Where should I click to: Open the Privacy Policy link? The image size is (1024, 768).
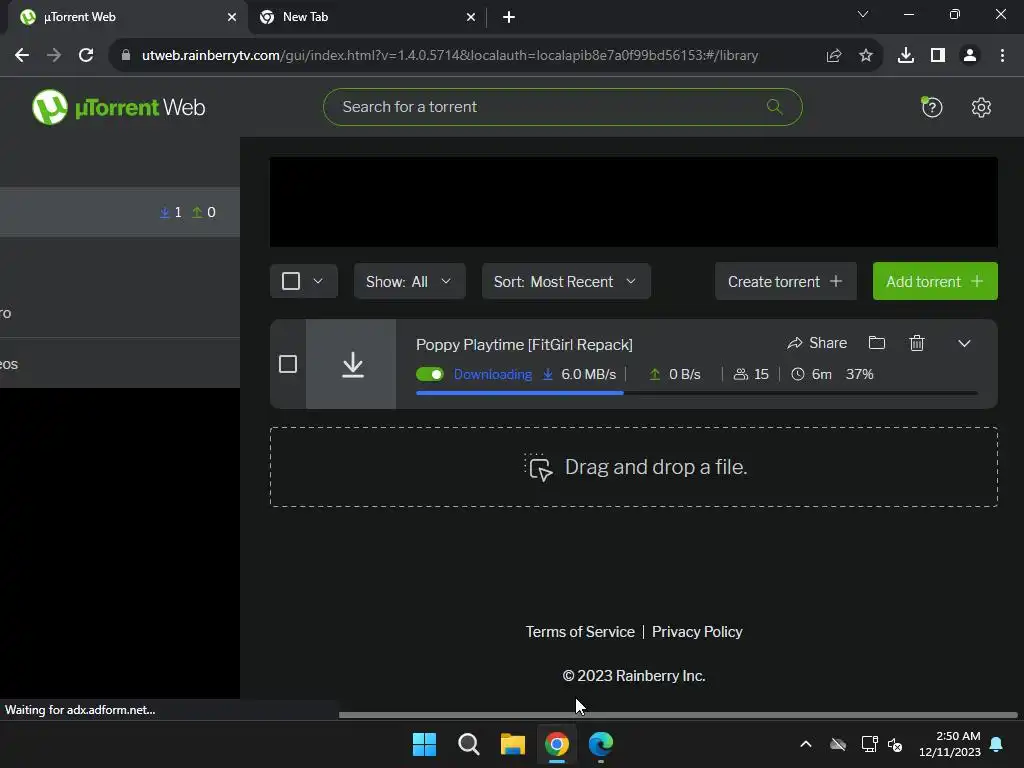click(x=697, y=632)
